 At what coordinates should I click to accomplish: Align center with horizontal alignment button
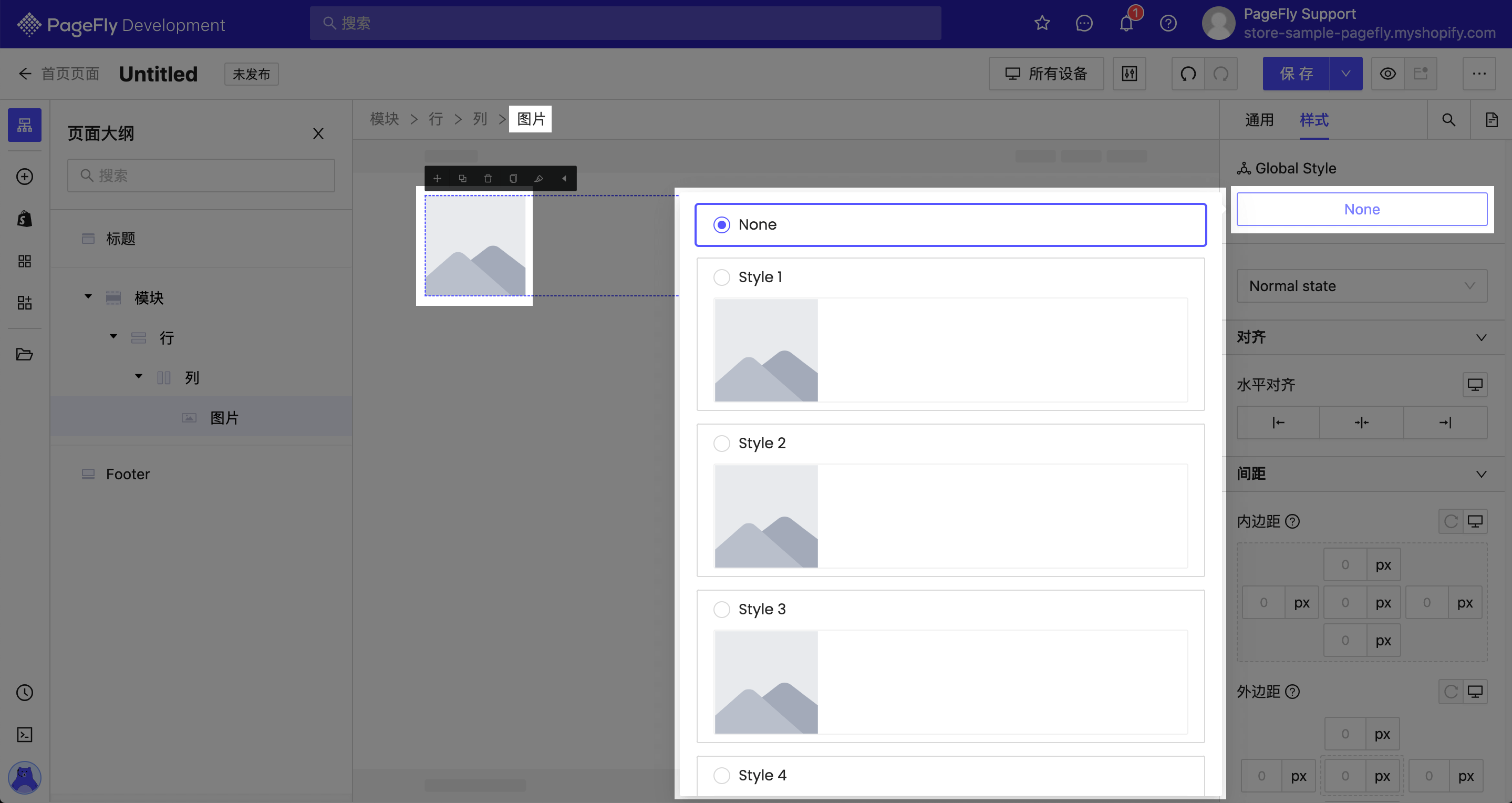(x=1362, y=423)
